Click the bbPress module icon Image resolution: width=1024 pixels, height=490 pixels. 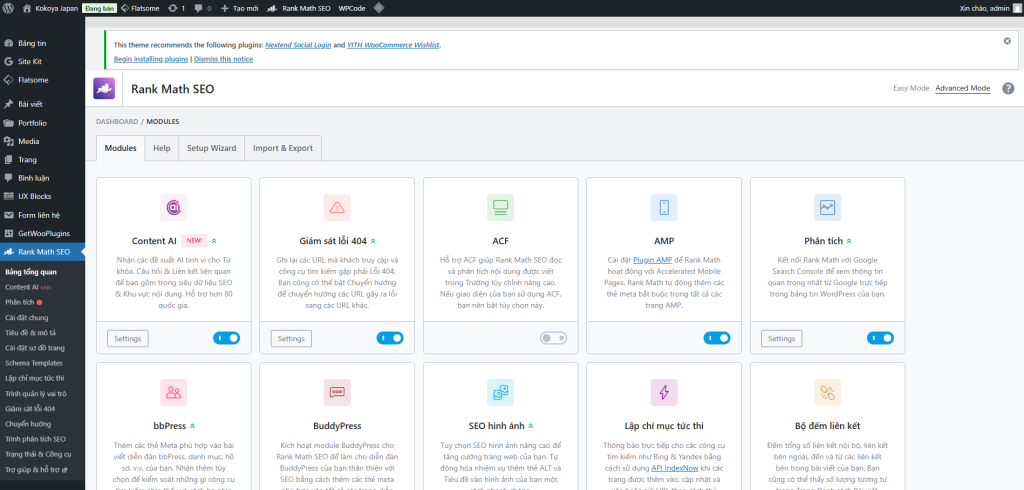[174, 393]
